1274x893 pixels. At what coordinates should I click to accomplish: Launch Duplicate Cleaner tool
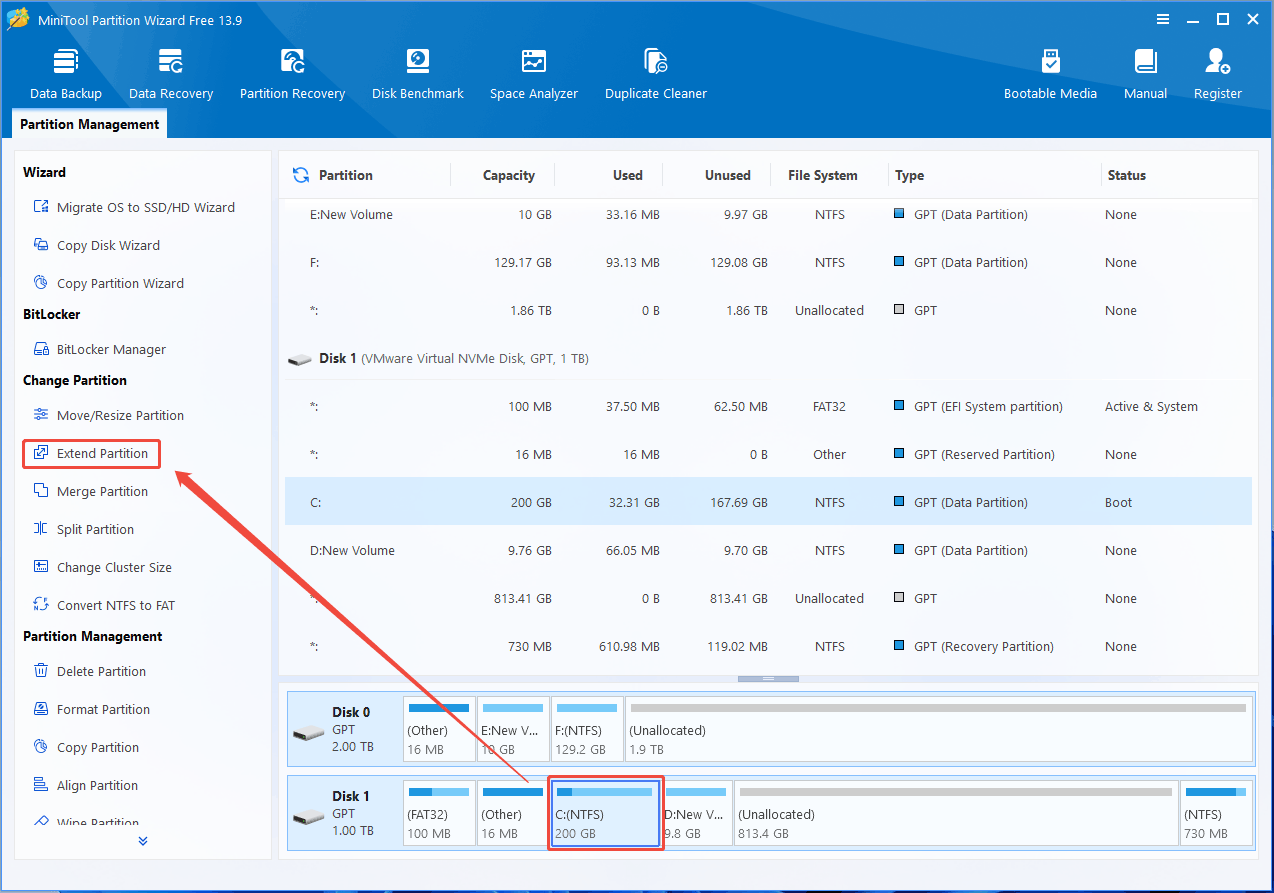click(656, 74)
